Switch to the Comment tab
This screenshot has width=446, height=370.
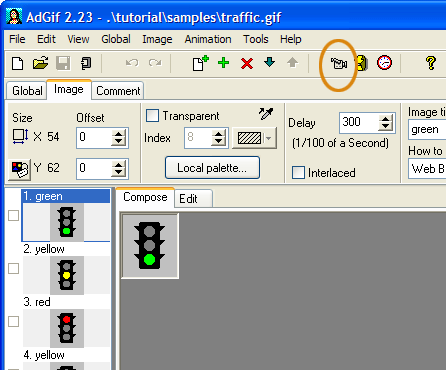[118, 91]
